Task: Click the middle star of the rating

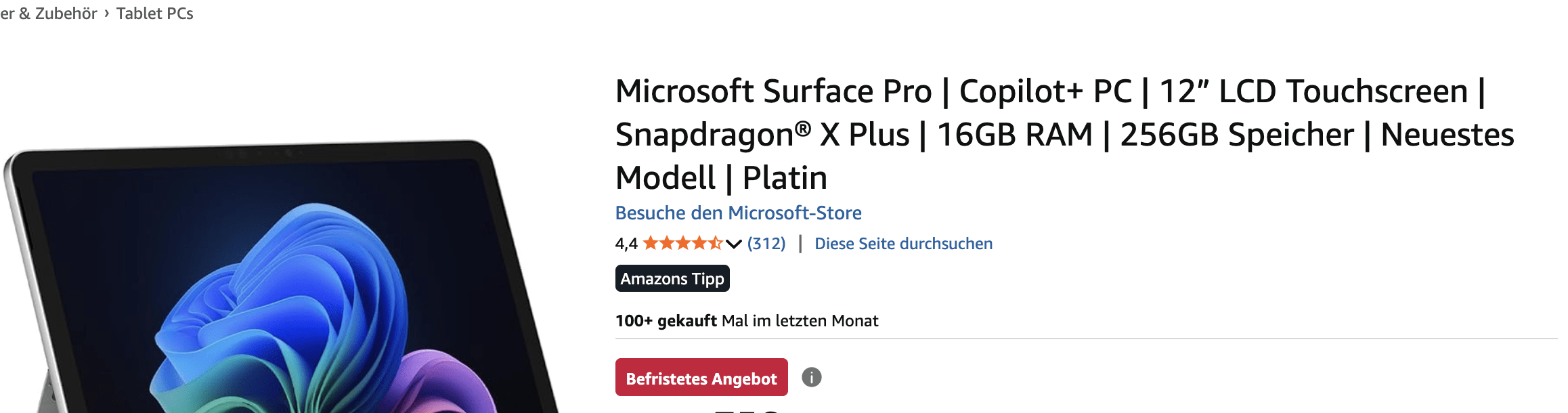Action: coord(683,243)
